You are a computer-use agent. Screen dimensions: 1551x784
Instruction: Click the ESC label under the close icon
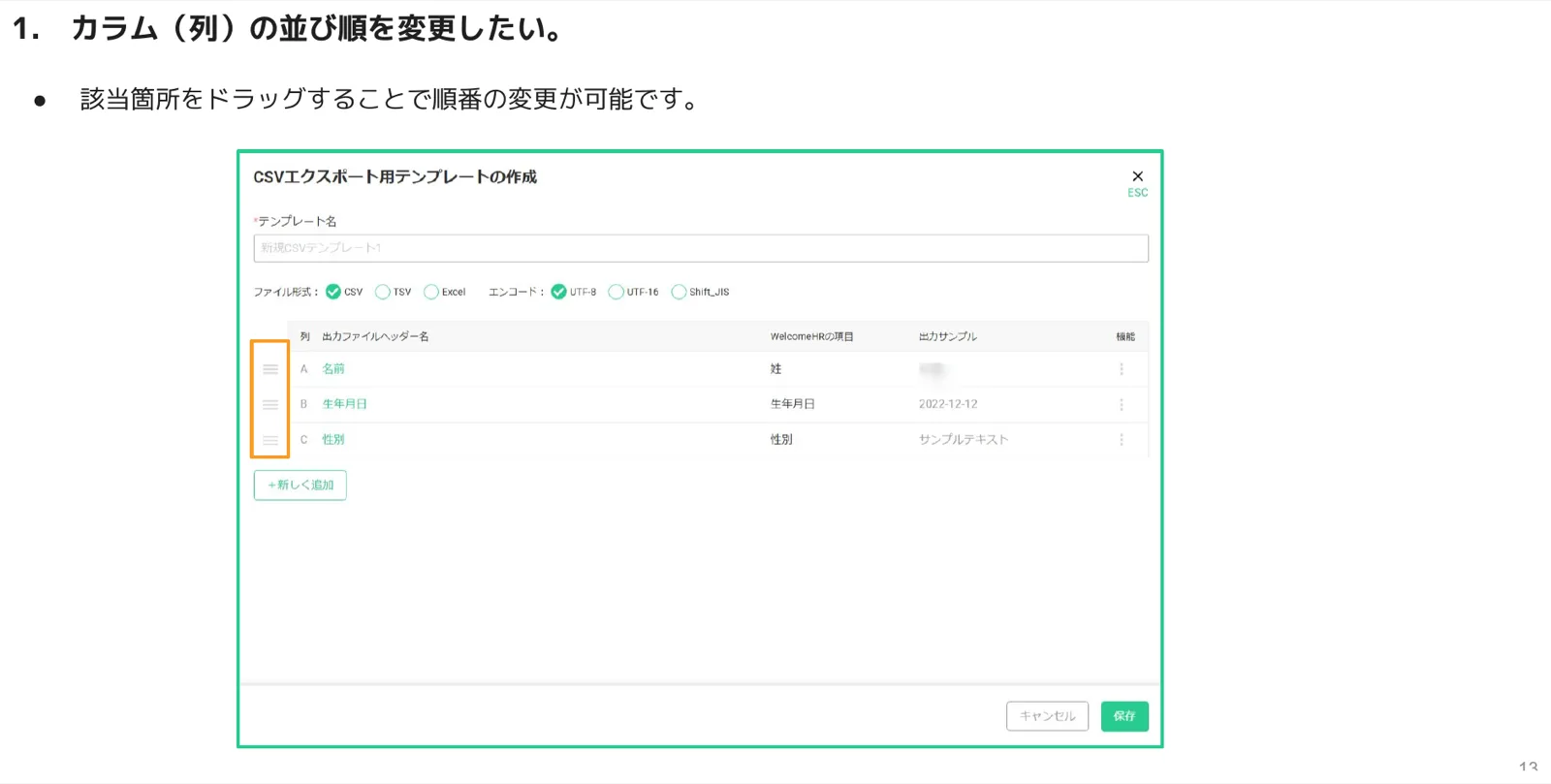tap(1138, 193)
